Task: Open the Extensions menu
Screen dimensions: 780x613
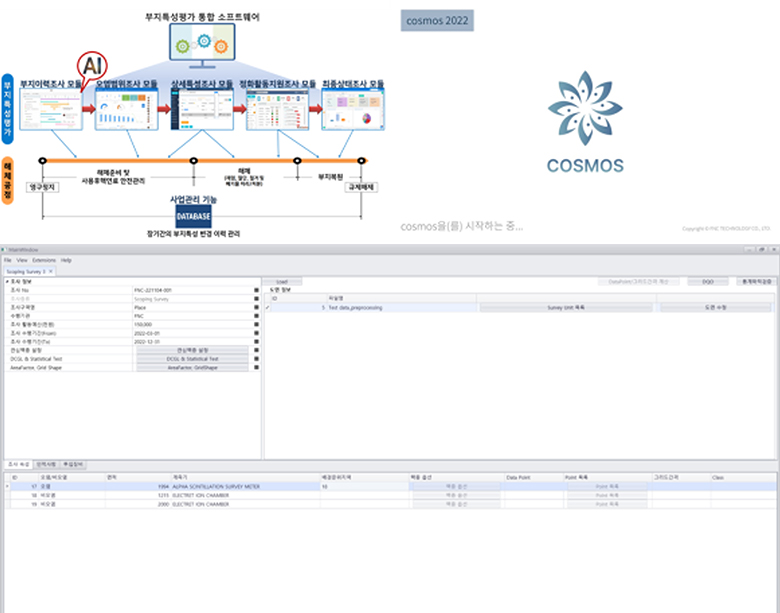Action: [x=44, y=260]
